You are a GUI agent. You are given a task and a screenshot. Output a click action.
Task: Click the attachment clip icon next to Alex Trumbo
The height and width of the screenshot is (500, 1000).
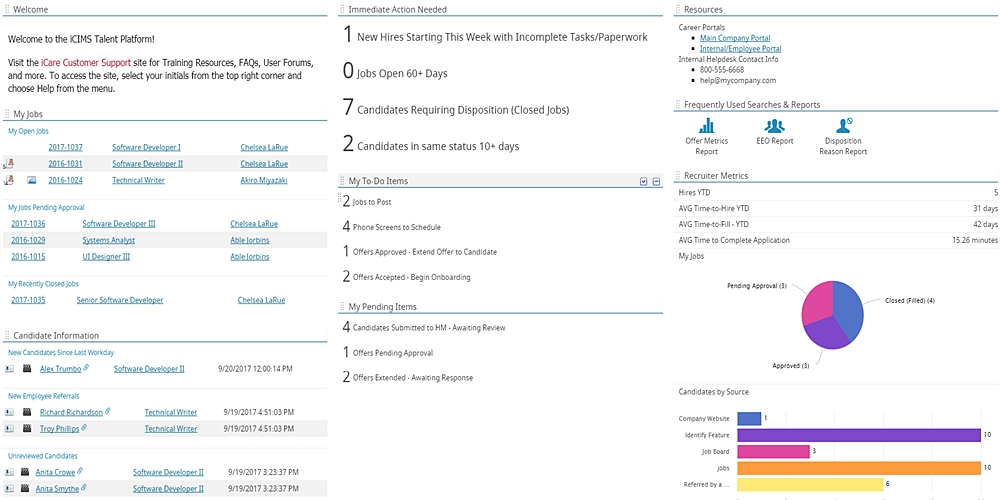[86, 368]
